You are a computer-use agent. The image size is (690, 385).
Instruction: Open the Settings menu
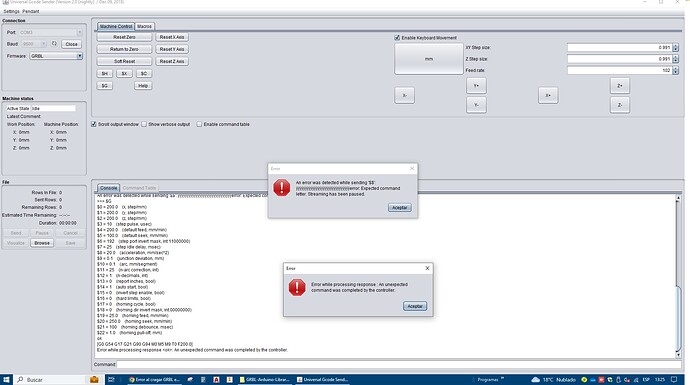pyautogui.click(x=11, y=11)
